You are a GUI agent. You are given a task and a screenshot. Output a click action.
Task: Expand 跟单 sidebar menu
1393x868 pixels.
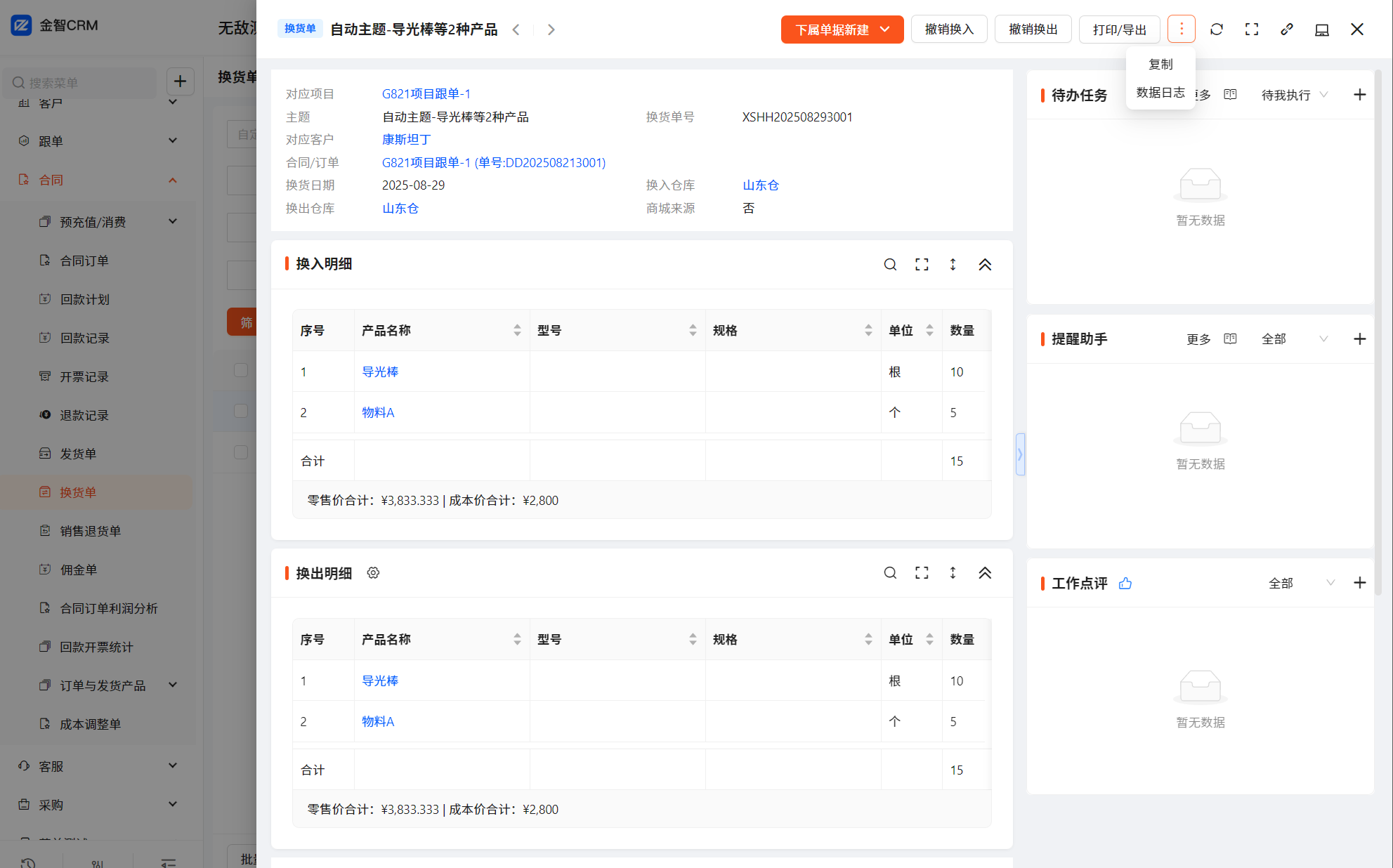coord(97,141)
